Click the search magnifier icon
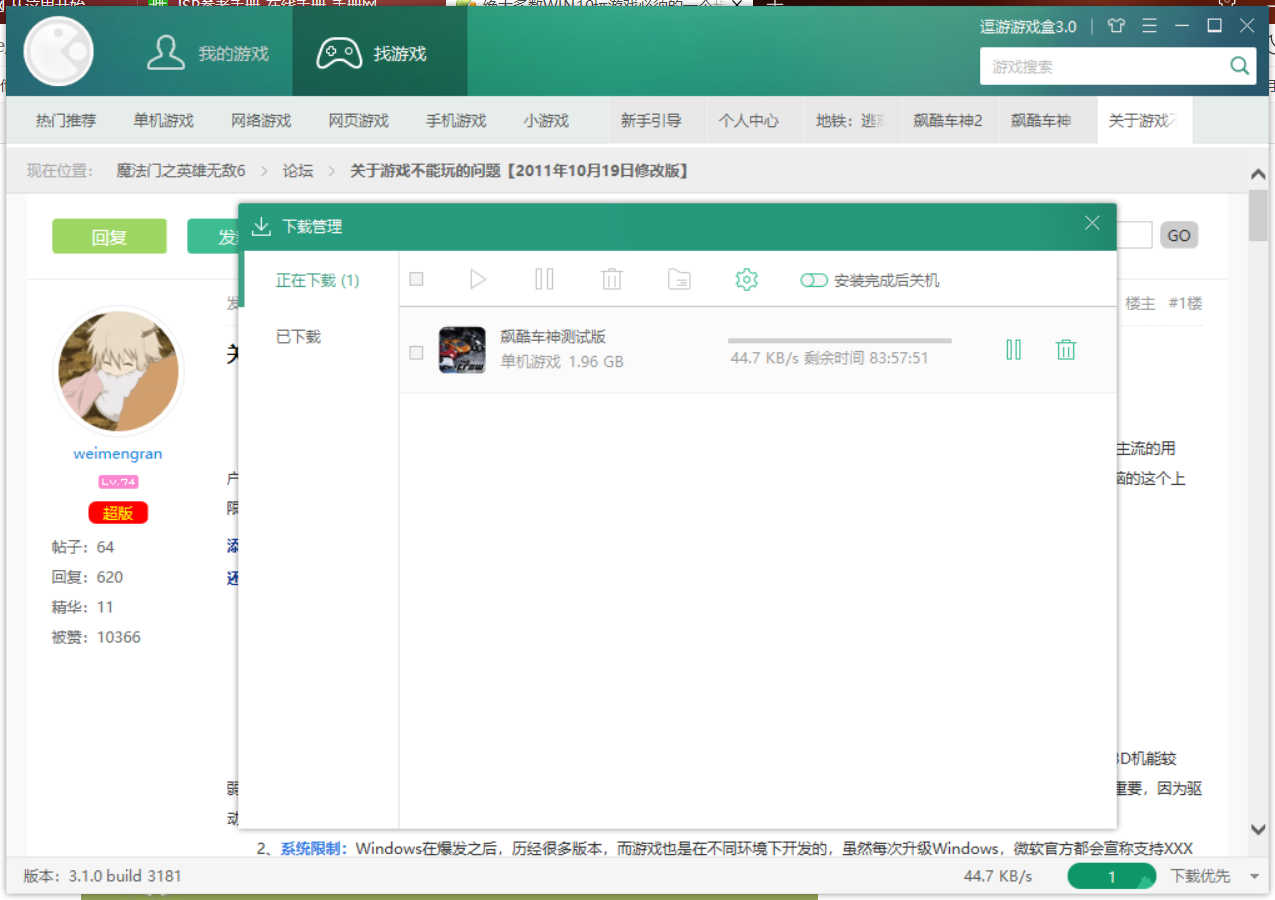Image resolution: width=1275 pixels, height=900 pixels. [x=1239, y=67]
